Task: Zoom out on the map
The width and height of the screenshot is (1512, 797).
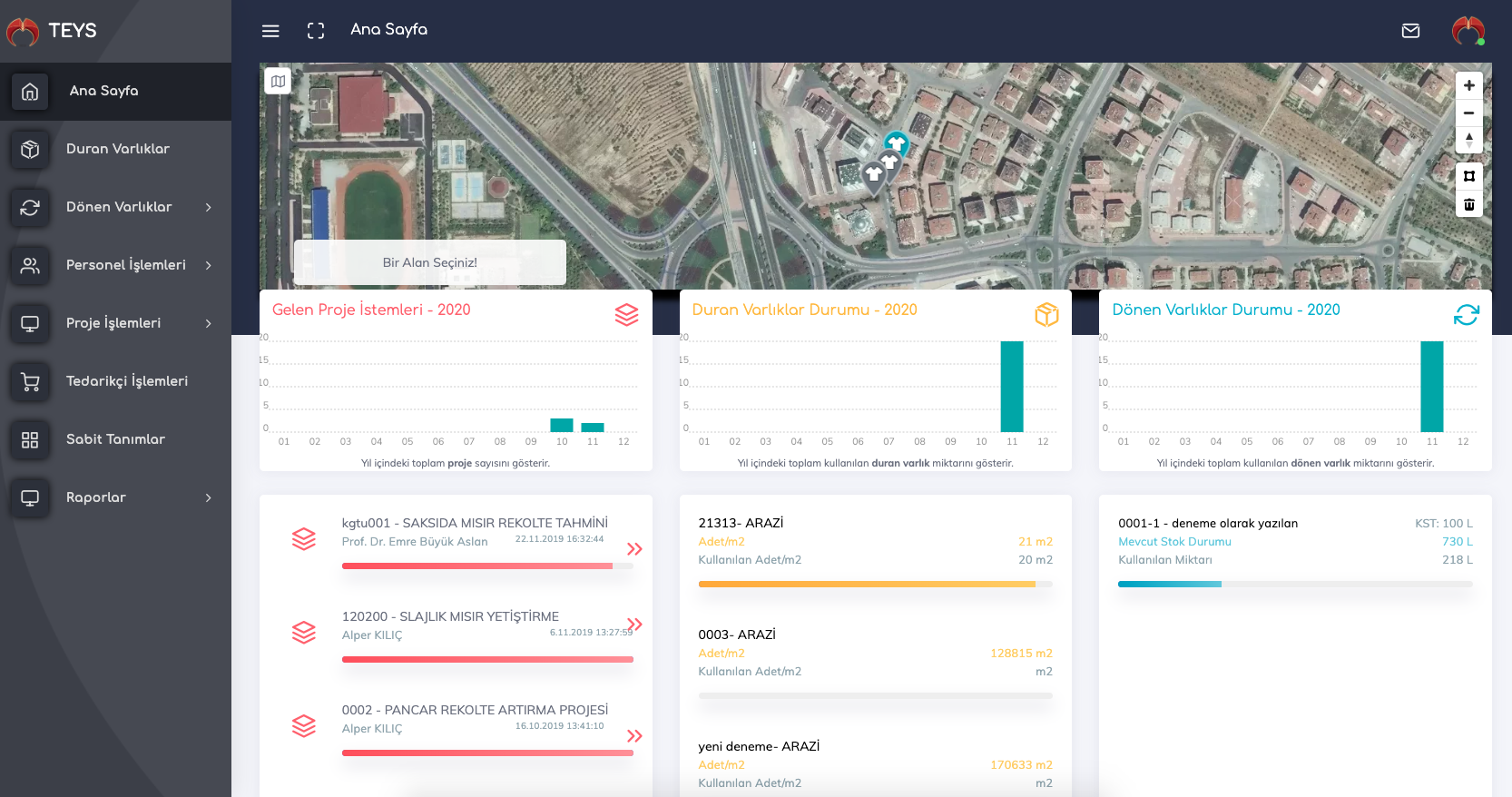Action: pos(1468,113)
